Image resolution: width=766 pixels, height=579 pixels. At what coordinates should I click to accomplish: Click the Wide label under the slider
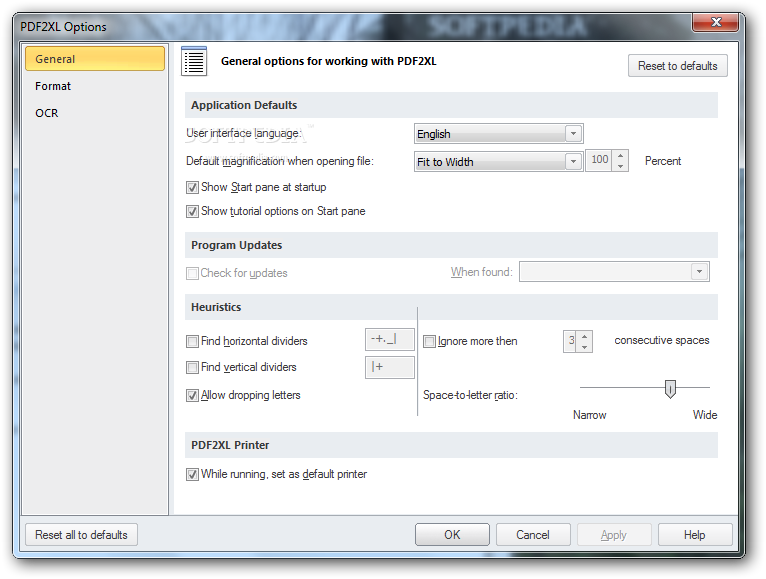[x=705, y=415]
